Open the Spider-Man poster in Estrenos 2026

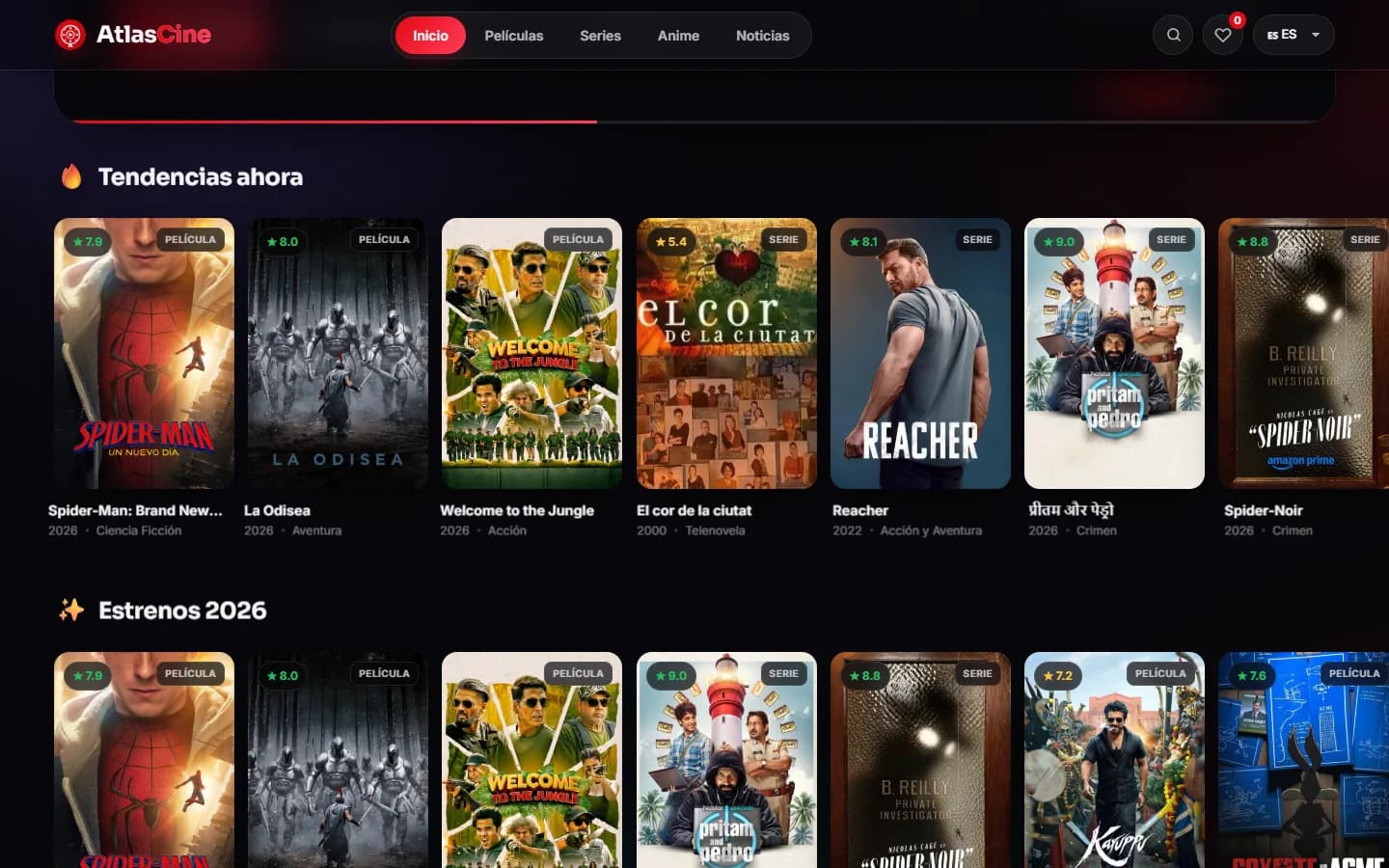144,760
